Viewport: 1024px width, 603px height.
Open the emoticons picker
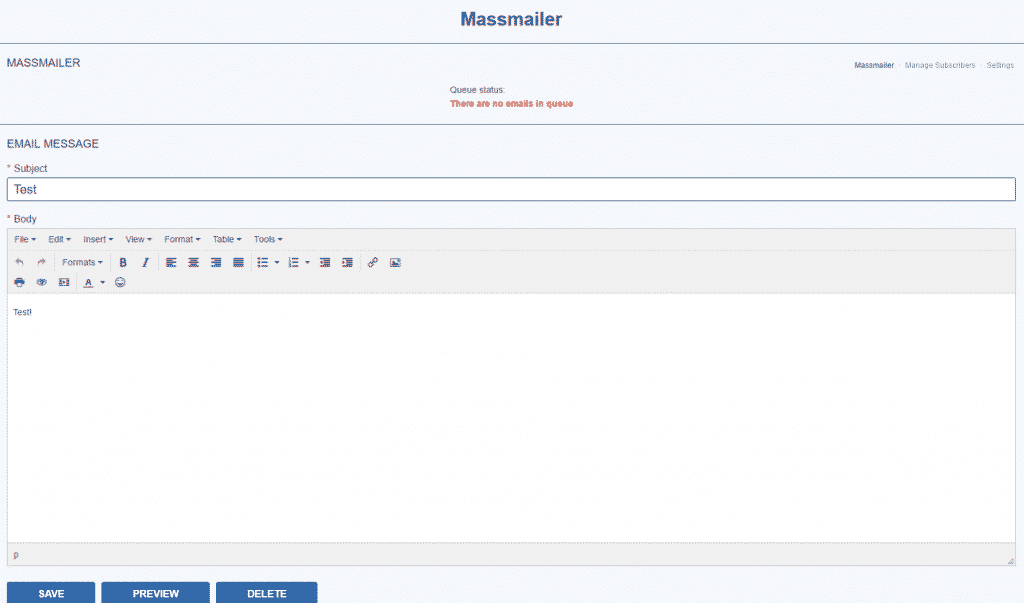[x=120, y=283]
